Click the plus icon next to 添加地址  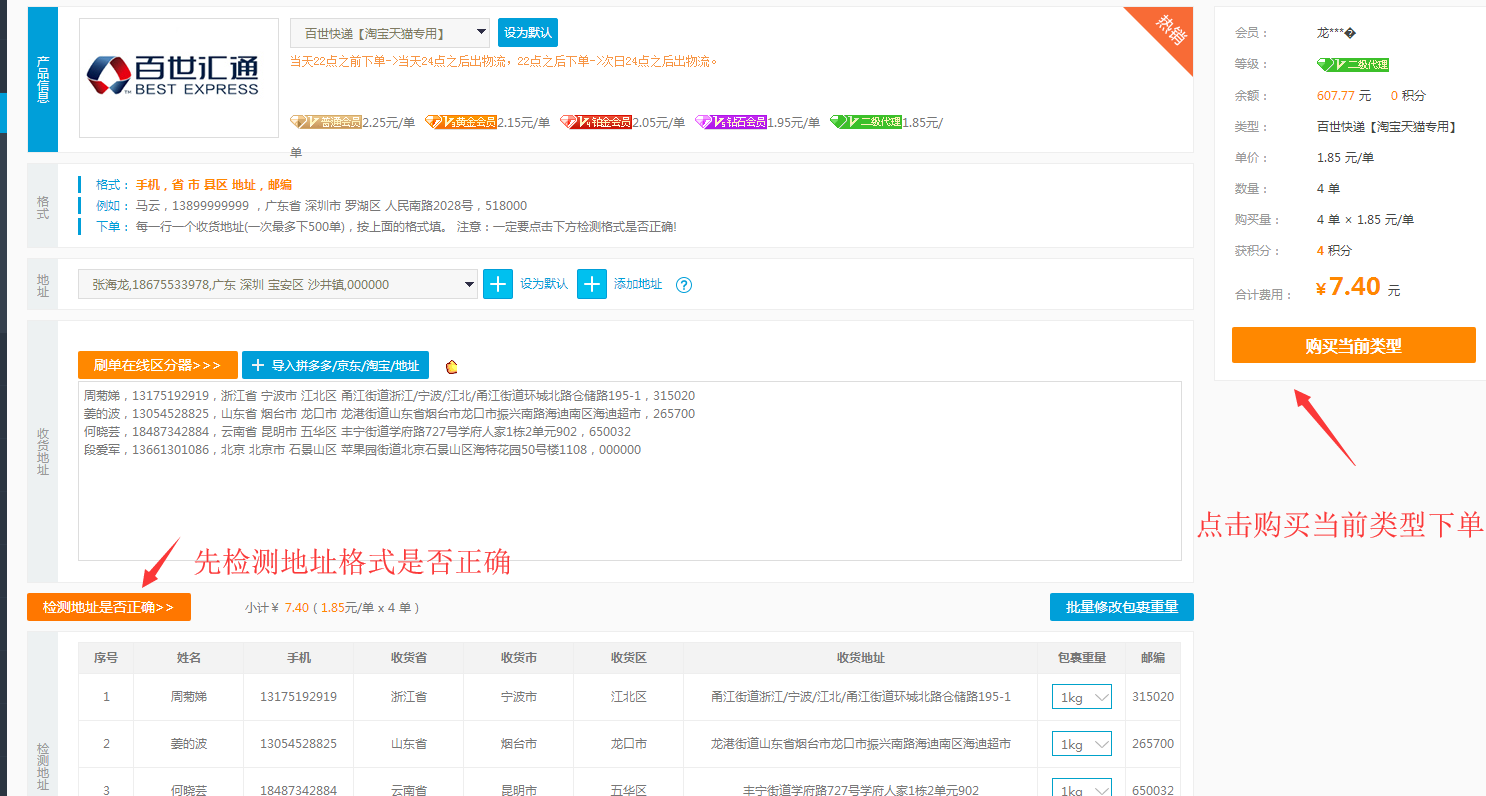pyautogui.click(x=592, y=284)
